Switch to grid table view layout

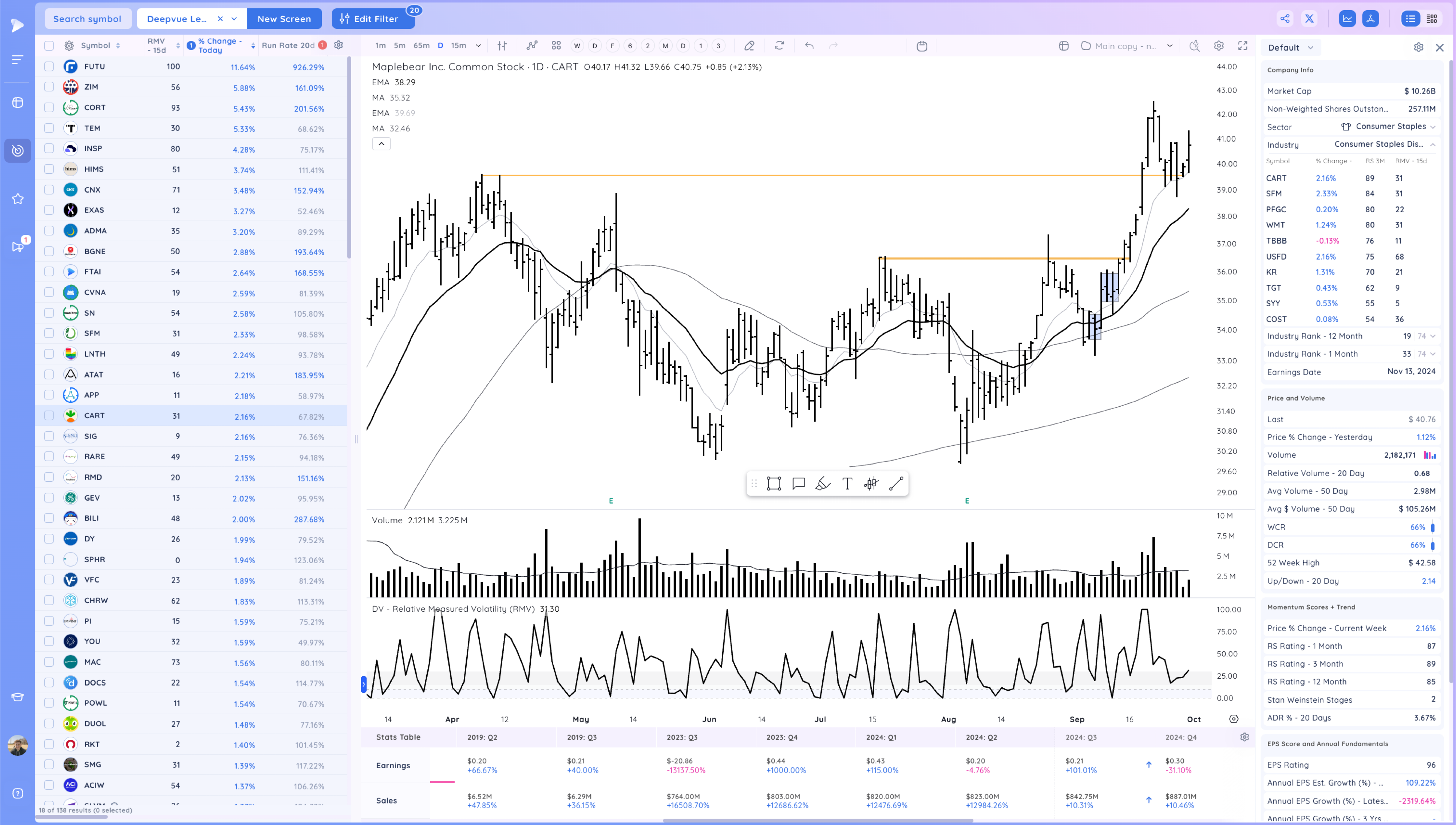1432,19
